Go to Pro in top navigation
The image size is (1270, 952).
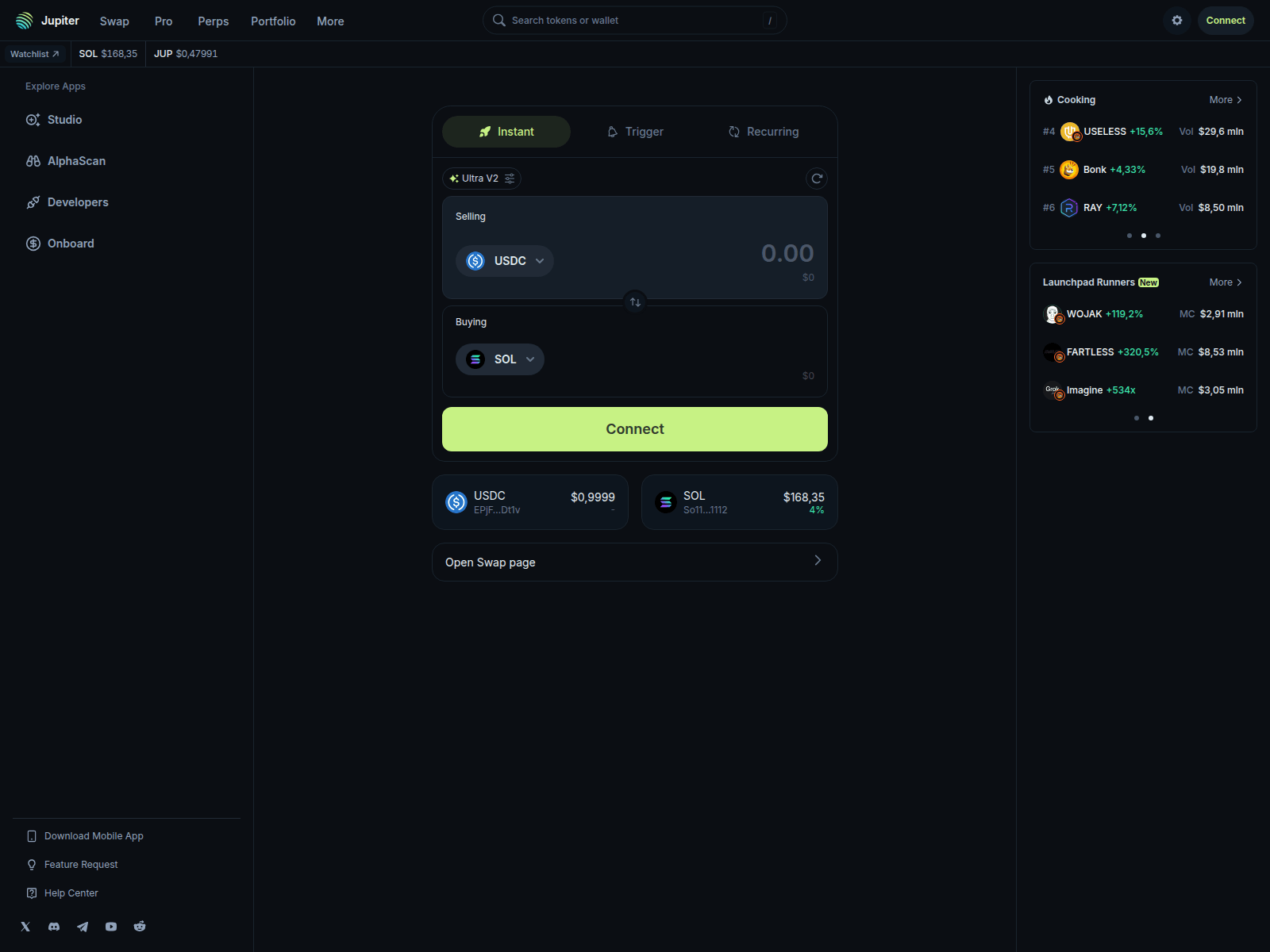point(164,21)
